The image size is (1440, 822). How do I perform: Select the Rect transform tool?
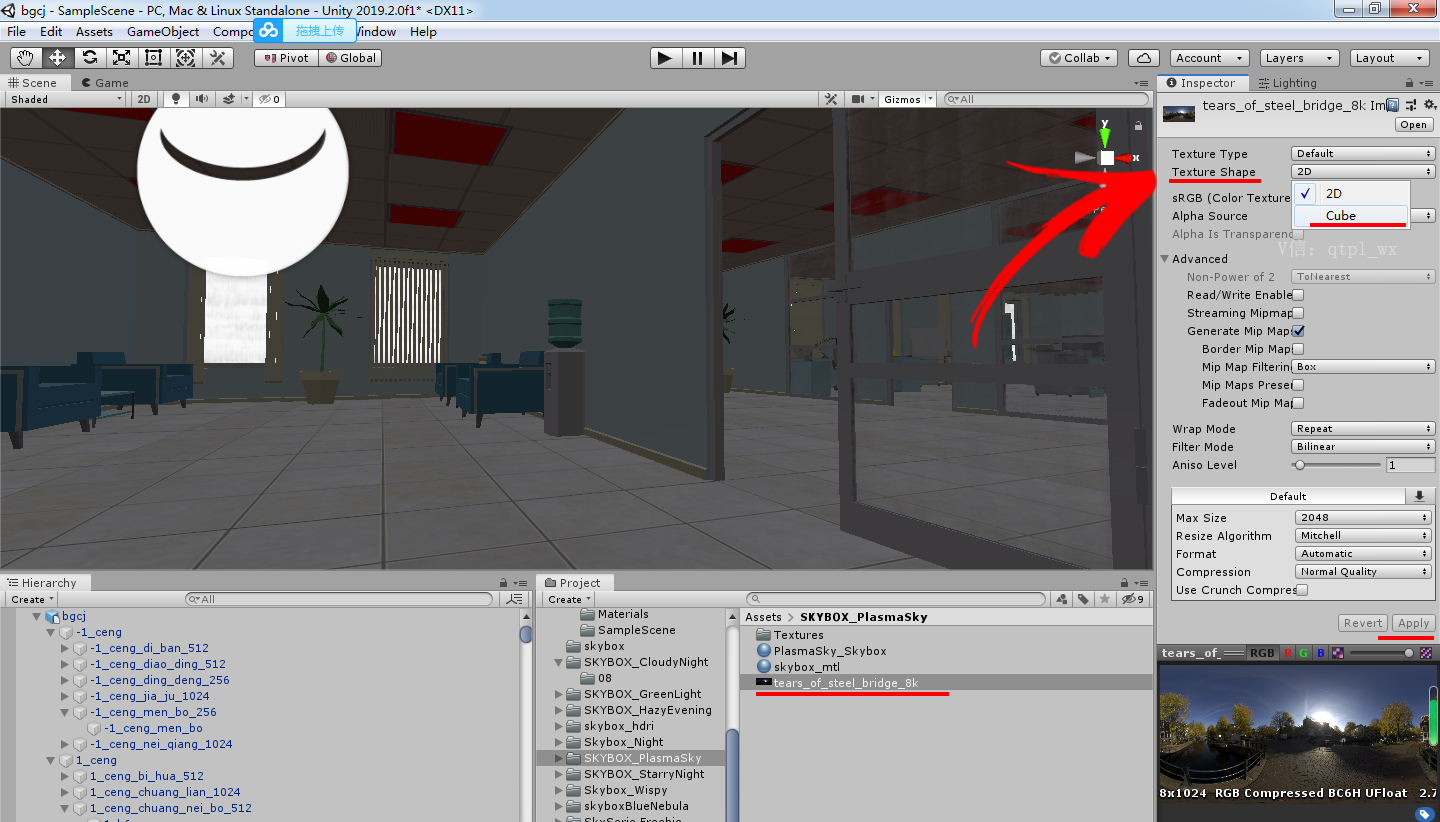click(153, 58)
